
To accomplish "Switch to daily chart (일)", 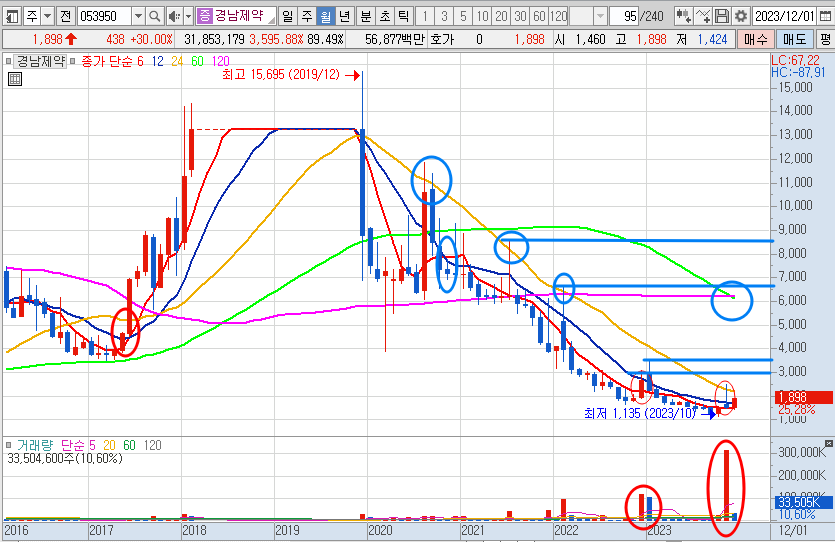I will click(288, 17).
